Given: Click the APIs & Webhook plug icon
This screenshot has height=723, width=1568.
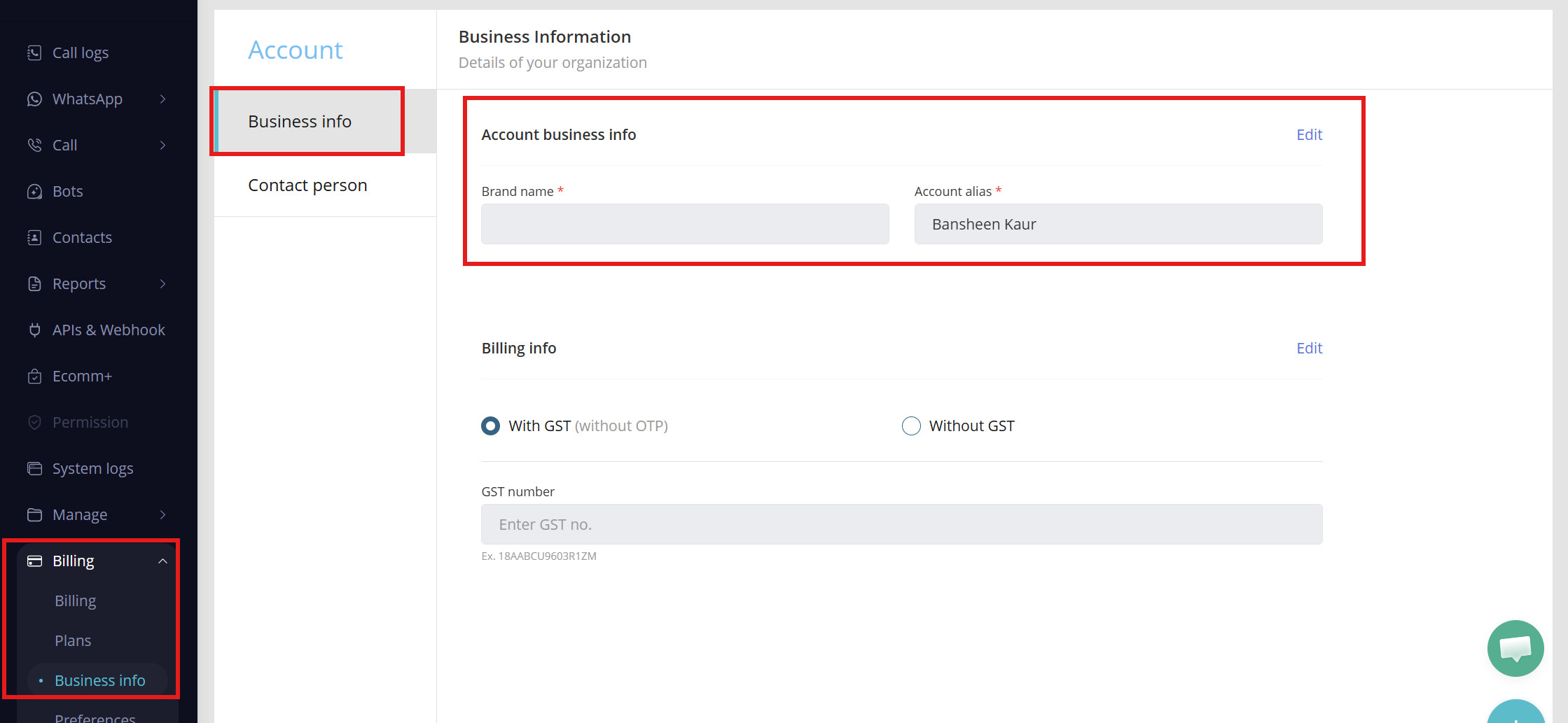Looking at the screenshot, I should pos(34,330).
